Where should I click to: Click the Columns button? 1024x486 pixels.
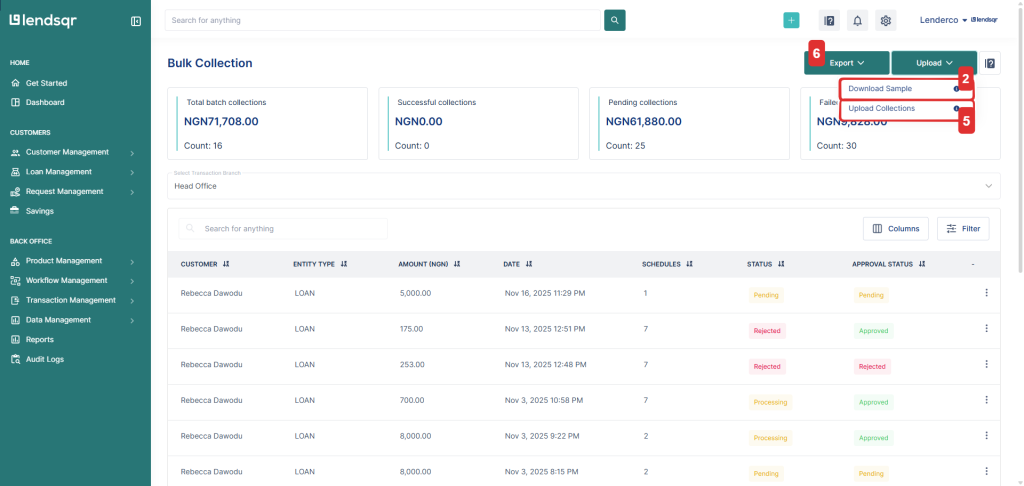895,229
